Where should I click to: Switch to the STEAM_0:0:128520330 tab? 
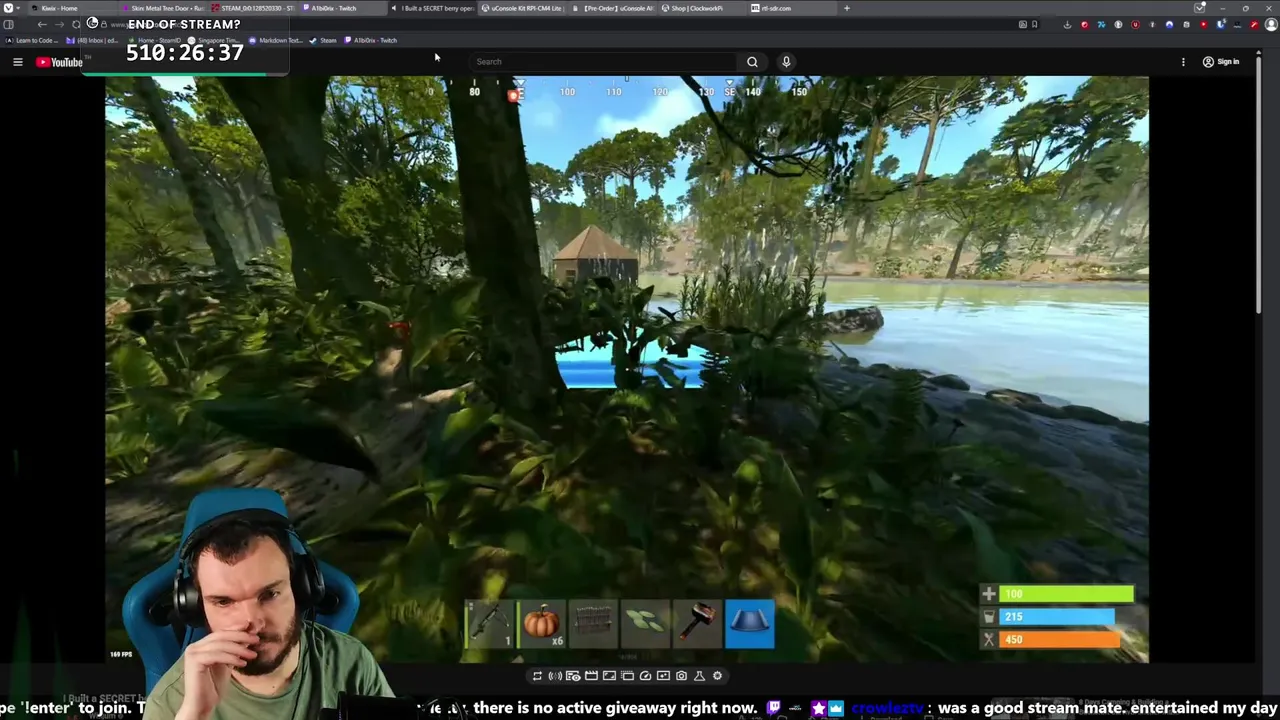click(x=255, y=8)
